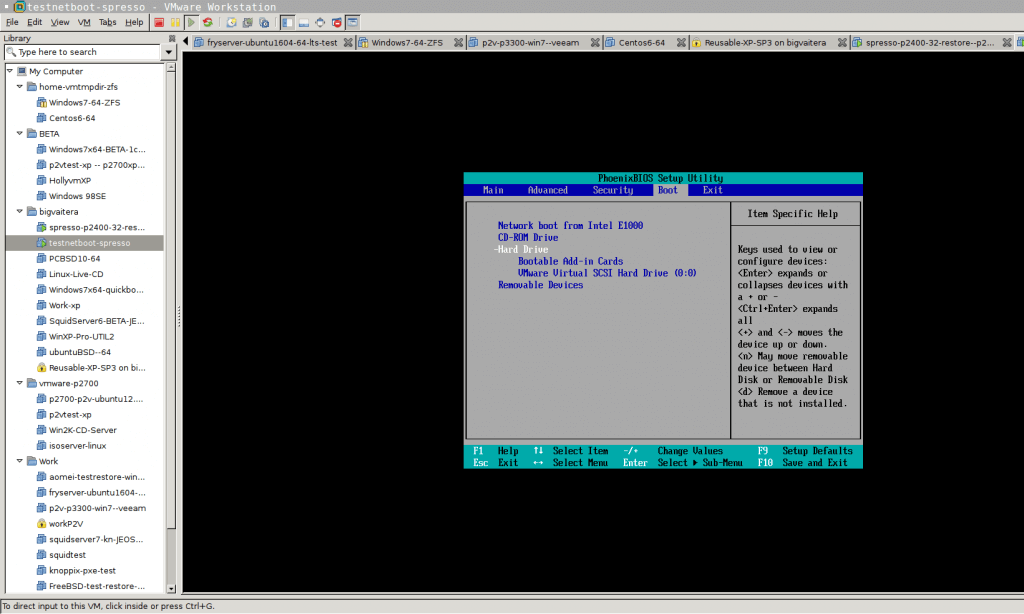1024x614 pixels.
Task: Select knoppix-pxe-test in library
Action: click(82, 570)
